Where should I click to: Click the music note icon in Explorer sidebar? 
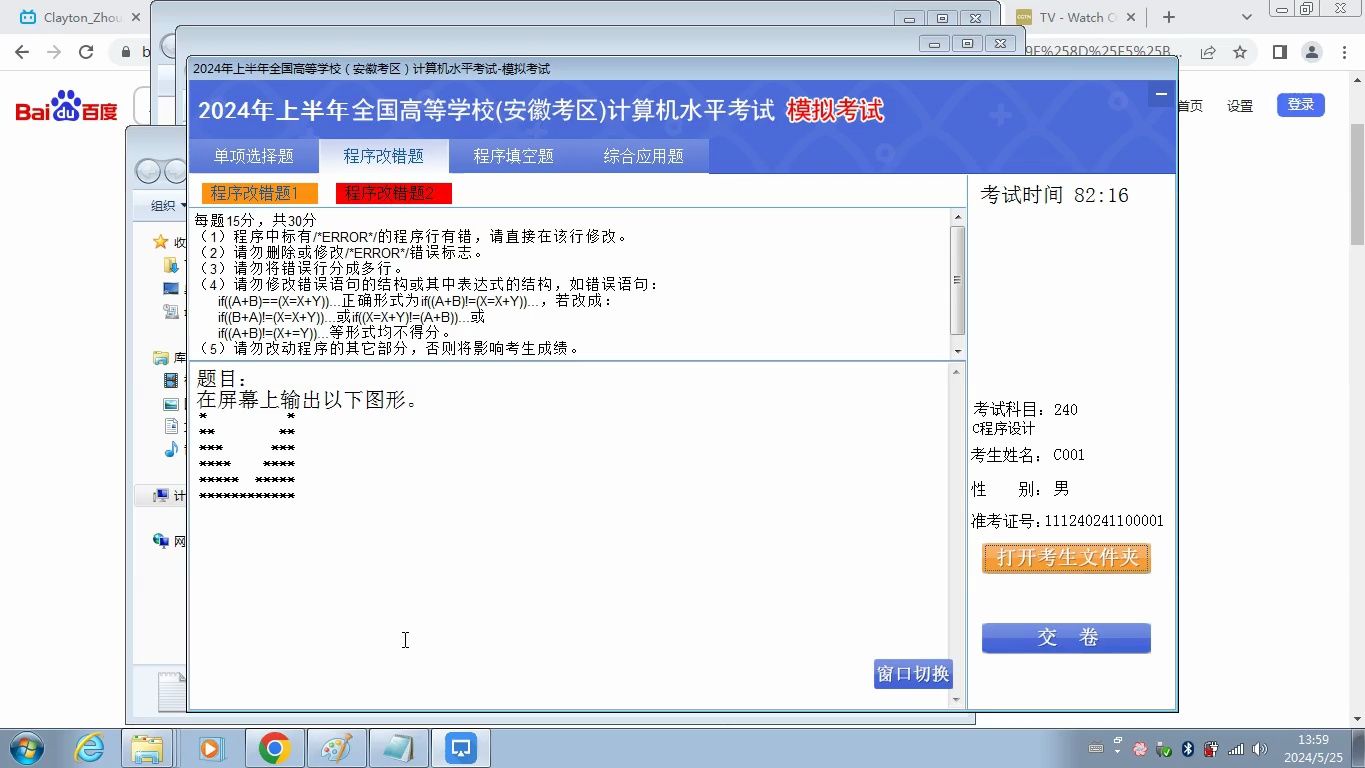pos(171,449)
